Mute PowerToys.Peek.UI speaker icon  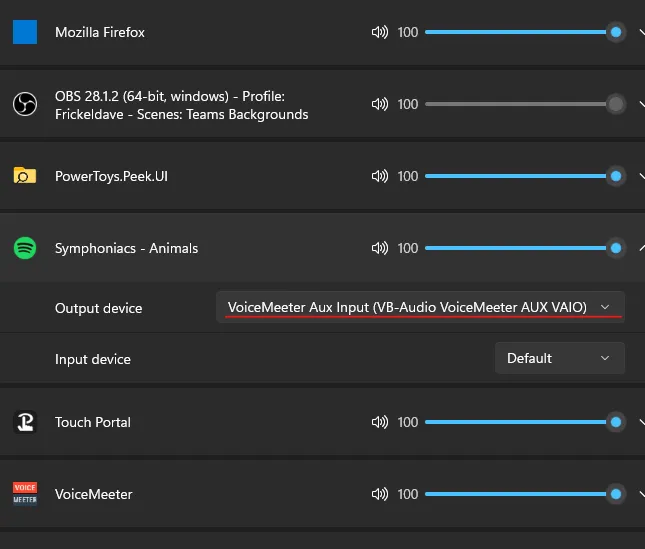379,176
